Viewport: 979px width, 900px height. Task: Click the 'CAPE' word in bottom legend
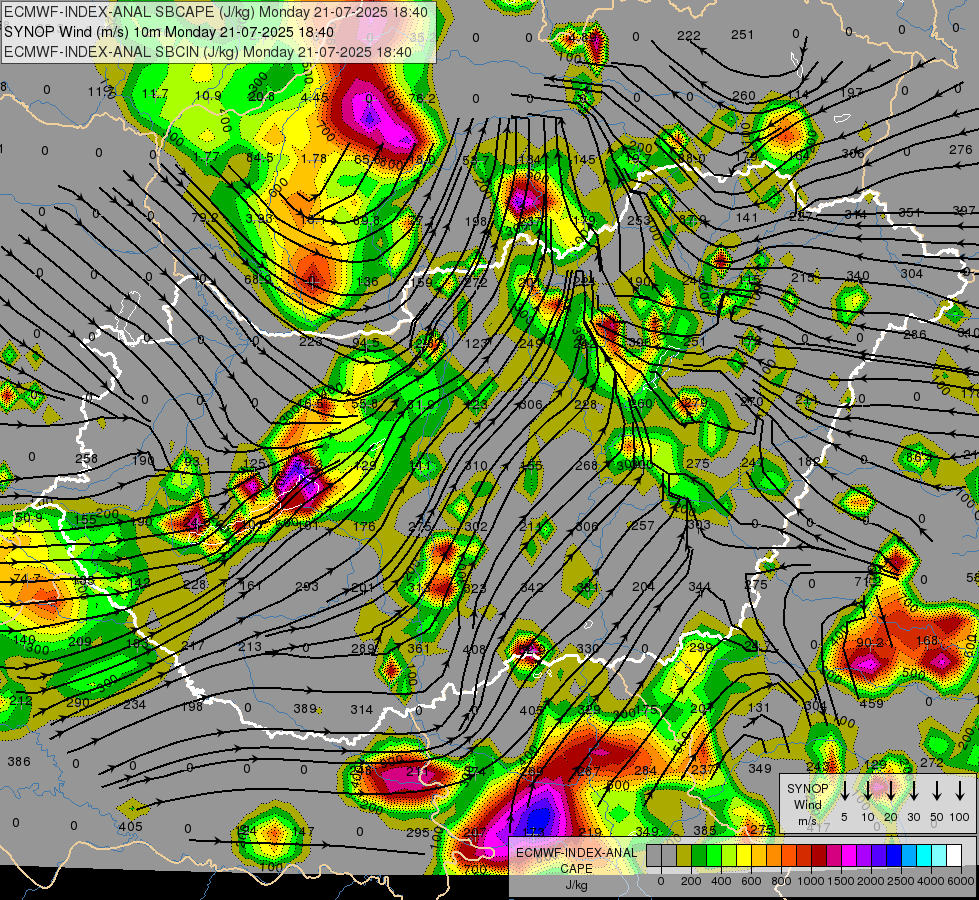(576, 869)
